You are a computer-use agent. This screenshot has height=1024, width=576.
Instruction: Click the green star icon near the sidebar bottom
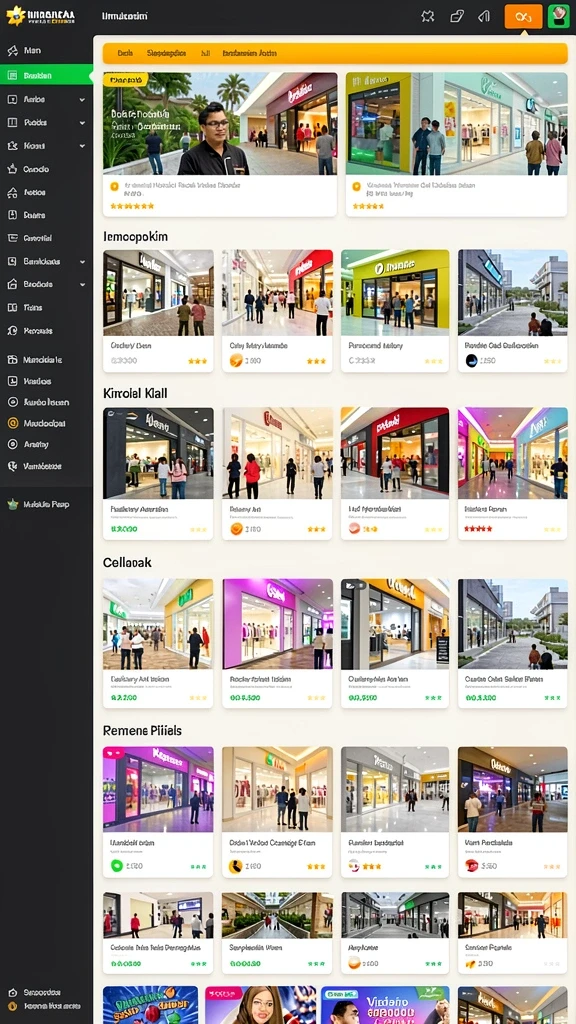12,504
